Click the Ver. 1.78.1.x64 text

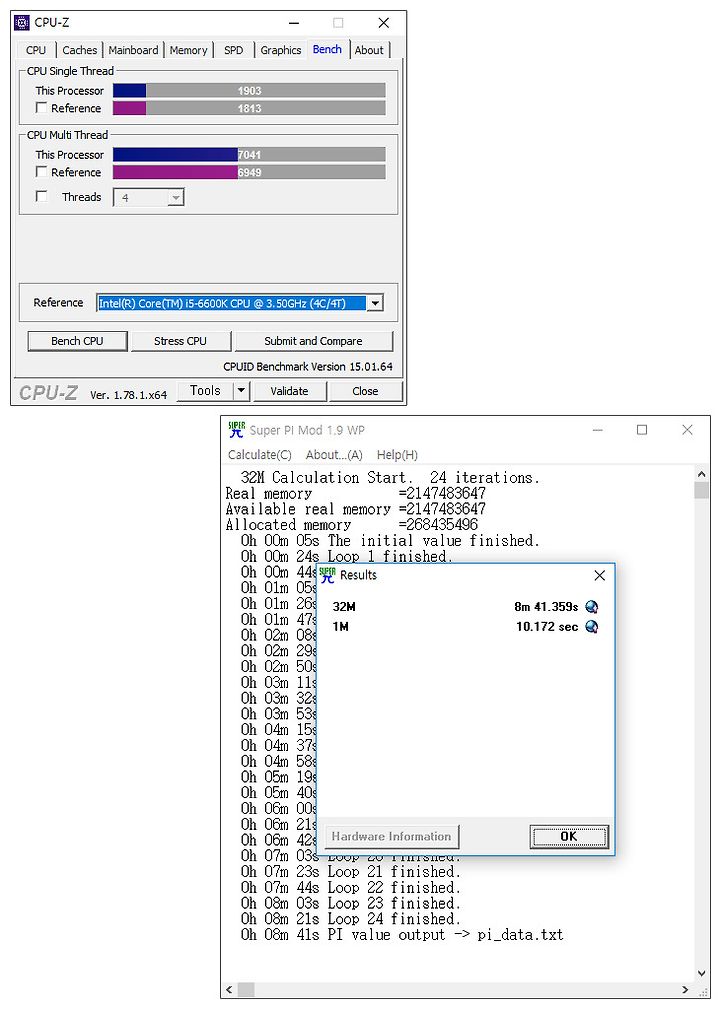[128, 395]
